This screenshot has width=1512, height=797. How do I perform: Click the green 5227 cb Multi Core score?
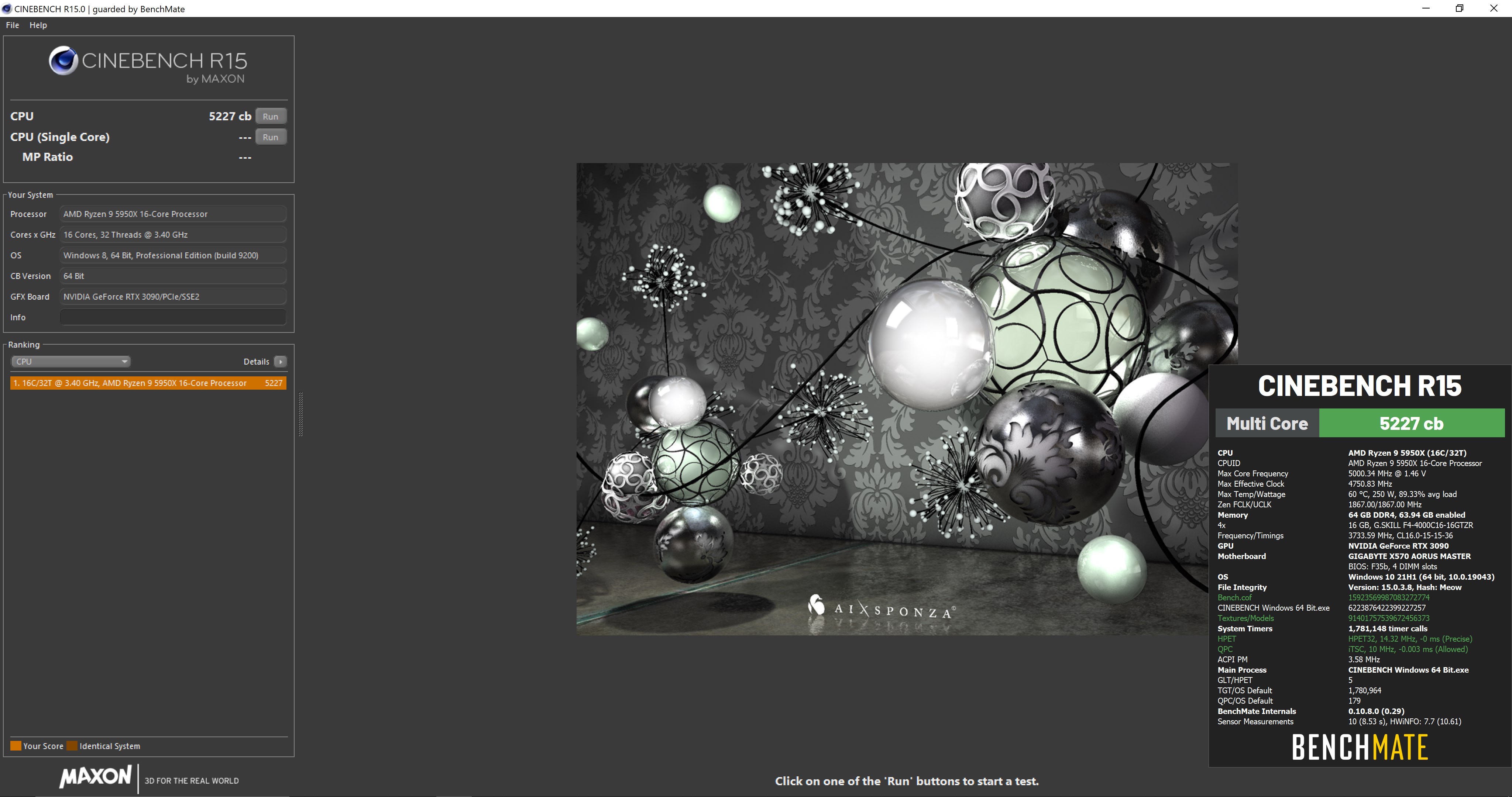click(x=1411, y=423)
